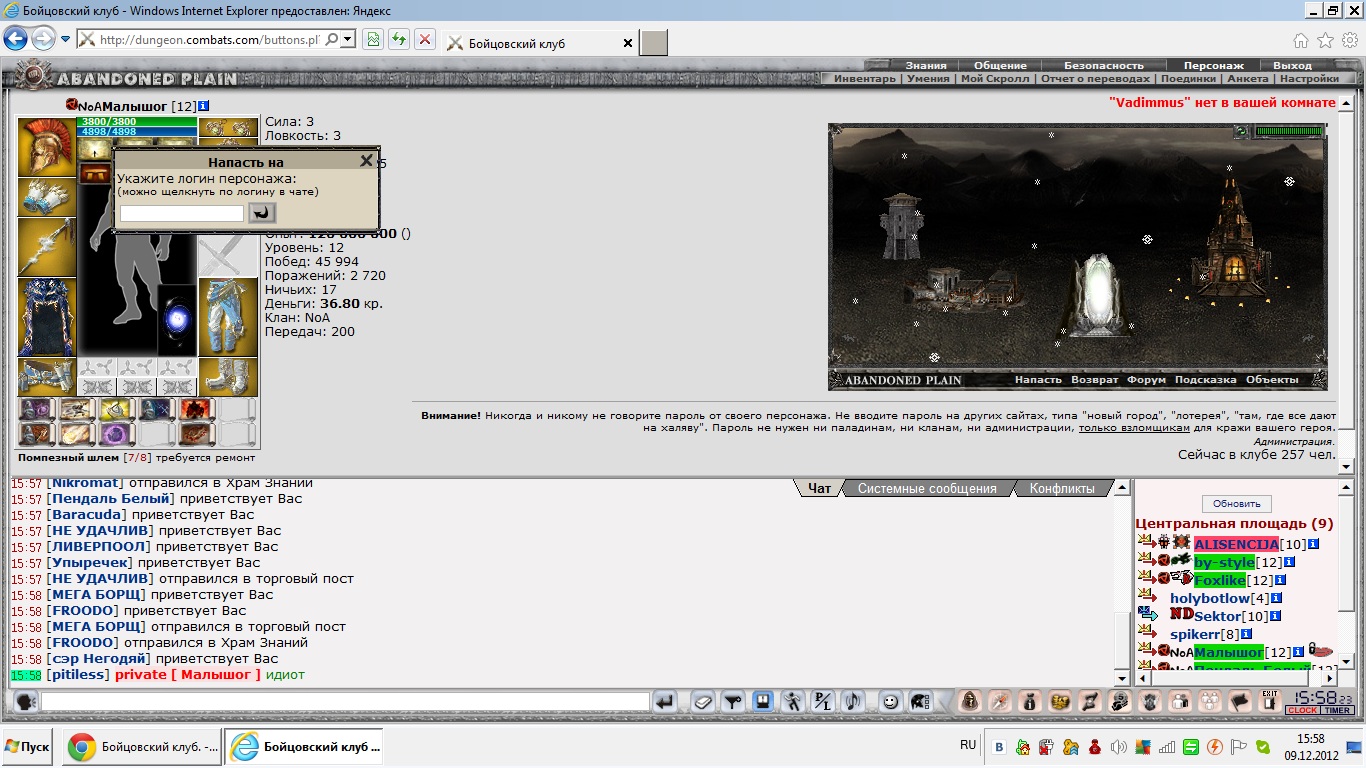Open the compass icon in bottom bar

click(x=999, y=702)
